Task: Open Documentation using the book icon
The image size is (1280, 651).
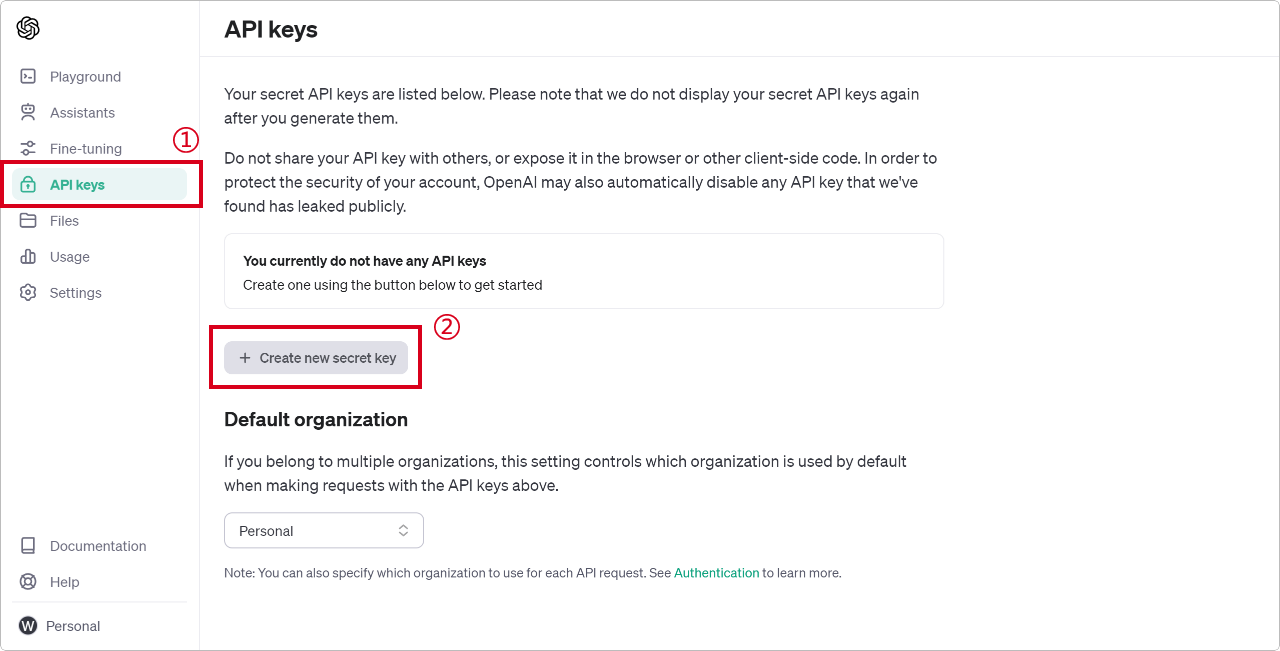Action: click(28, 545)
